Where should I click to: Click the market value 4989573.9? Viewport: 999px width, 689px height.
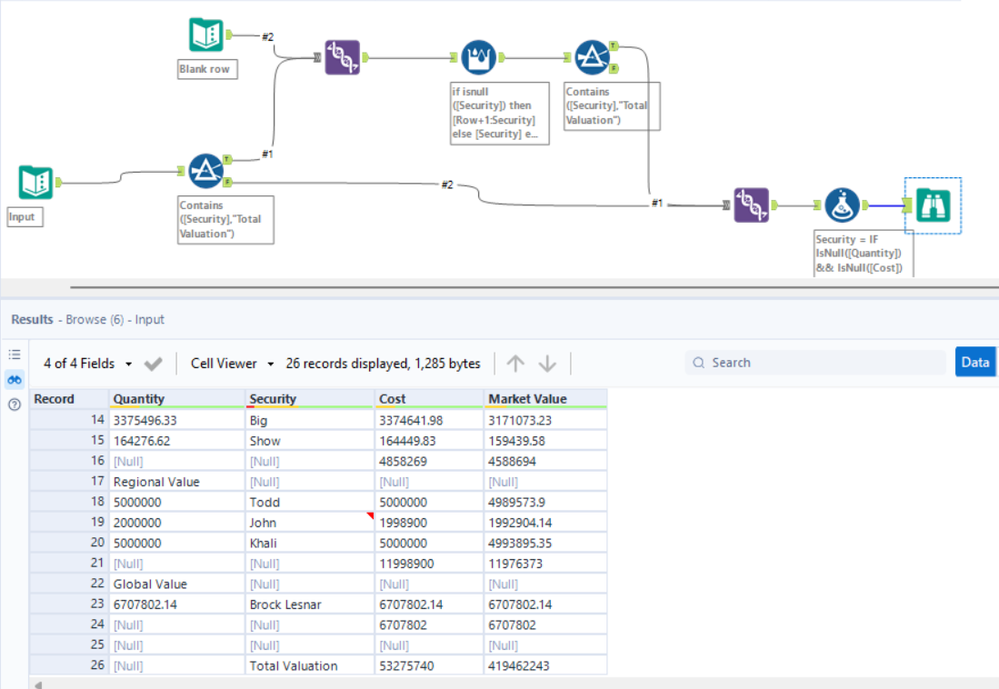545,502
